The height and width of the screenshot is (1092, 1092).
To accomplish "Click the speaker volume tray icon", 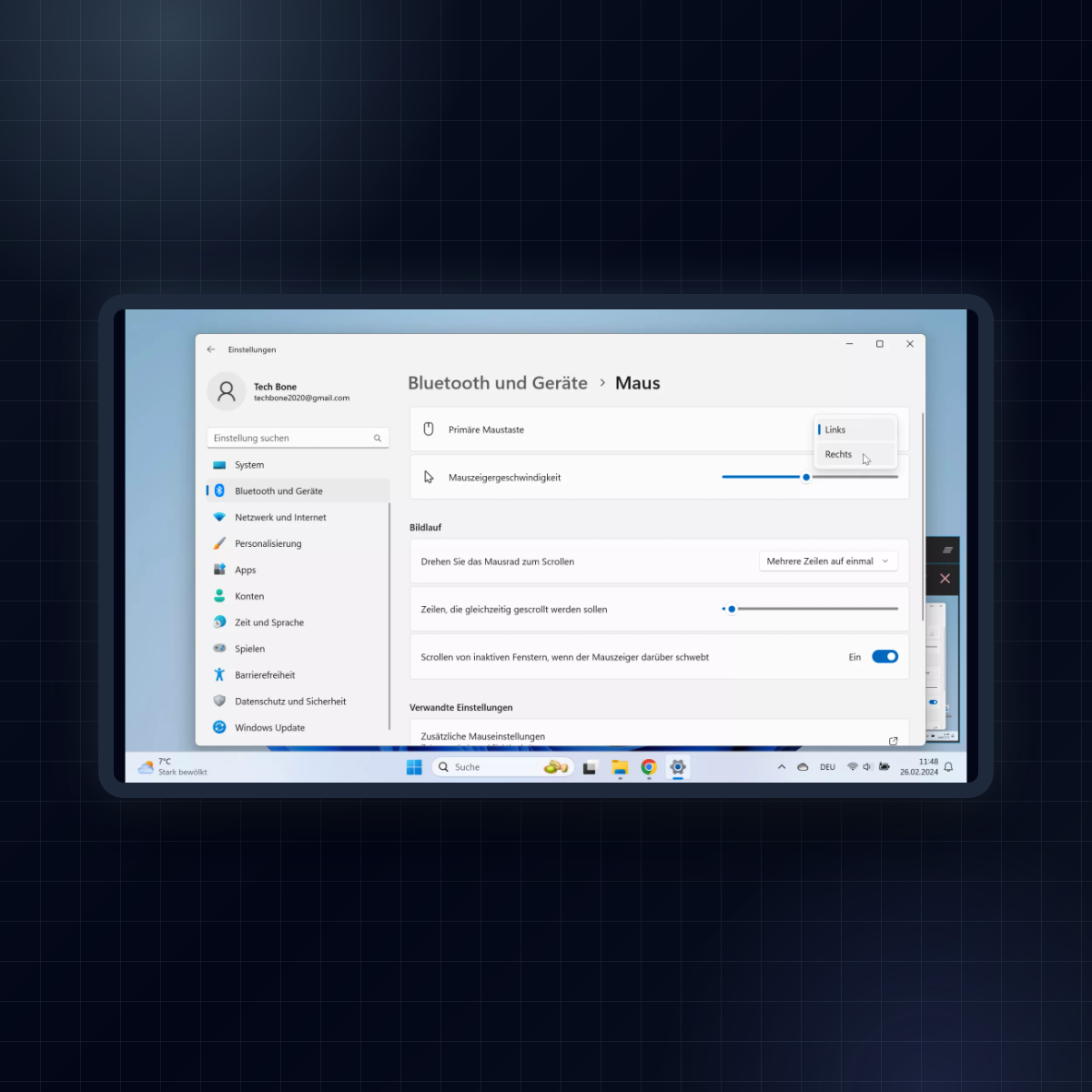I will click(868, 767).
